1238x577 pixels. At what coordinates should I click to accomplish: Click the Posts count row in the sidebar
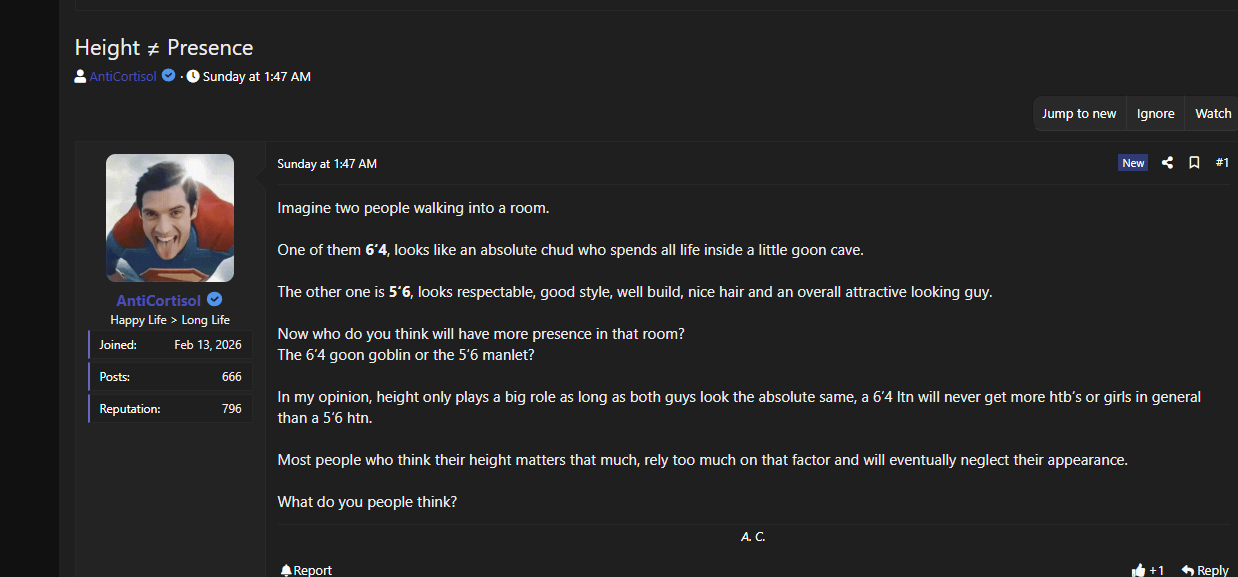click(x=170, y=377)
